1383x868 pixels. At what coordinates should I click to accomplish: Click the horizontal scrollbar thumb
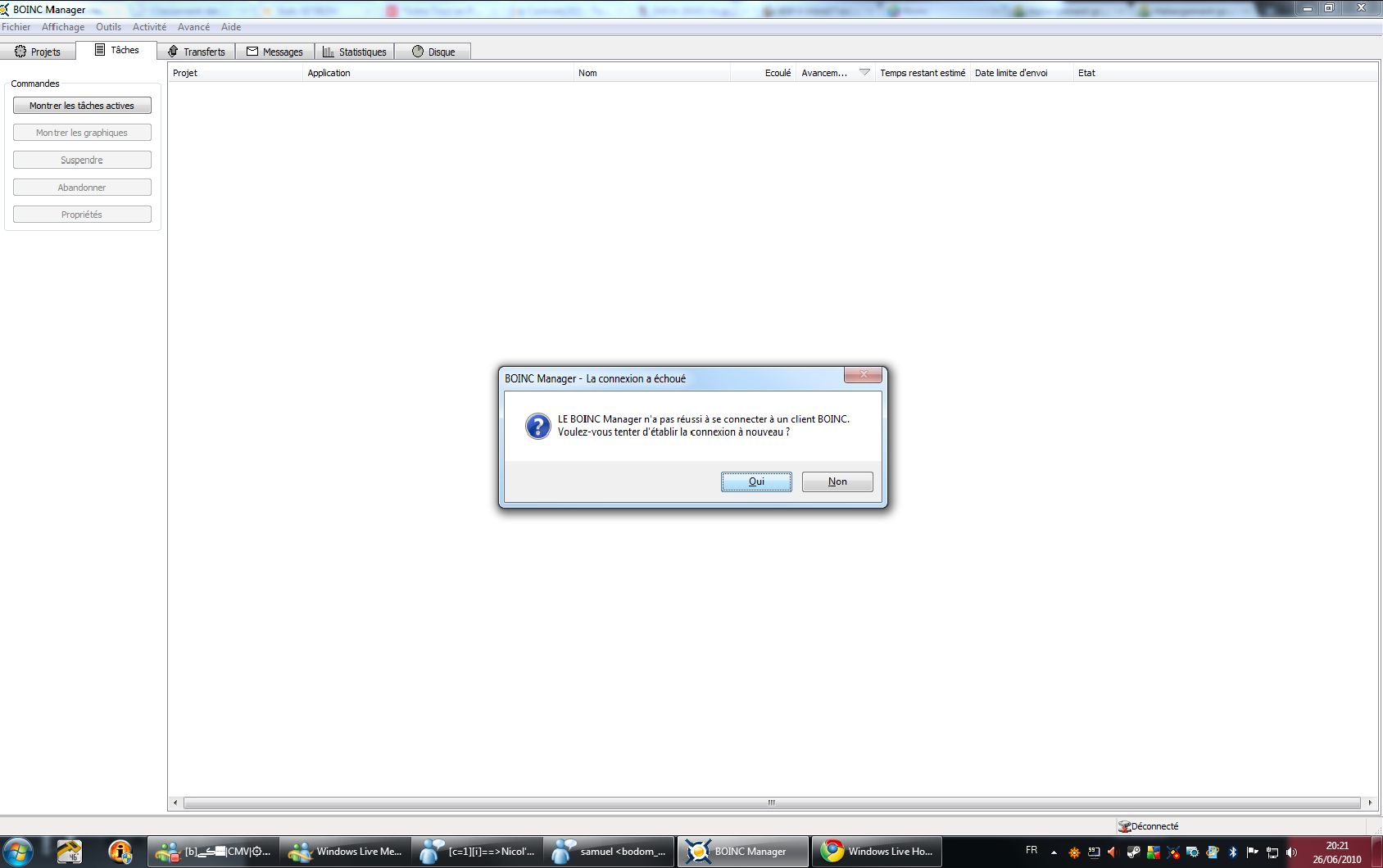(772, 802)
